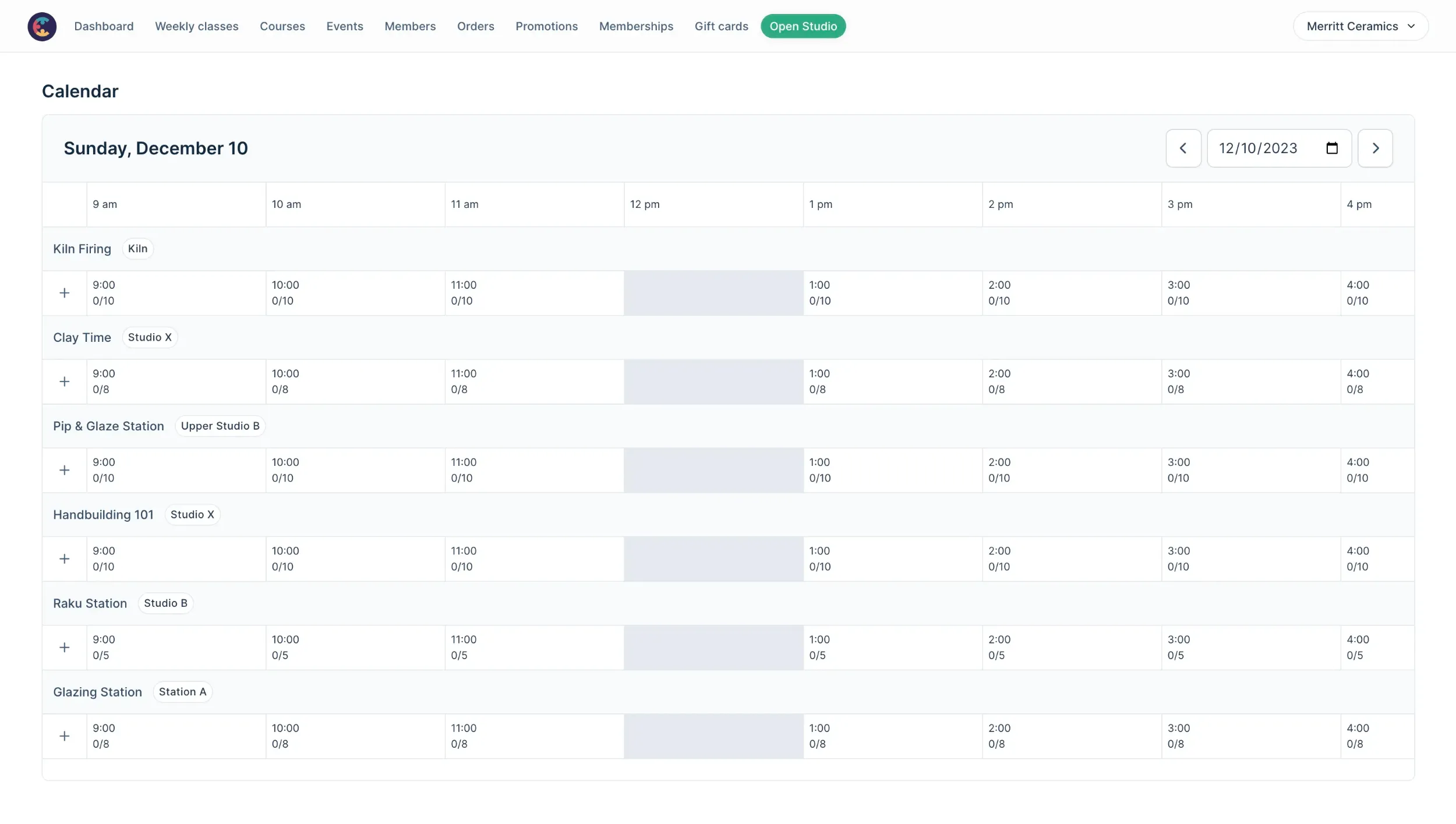Click the plus icon for Glazing Station
Image resolution: width=1456 pixels, height=824 pixels.
[65, 736]
